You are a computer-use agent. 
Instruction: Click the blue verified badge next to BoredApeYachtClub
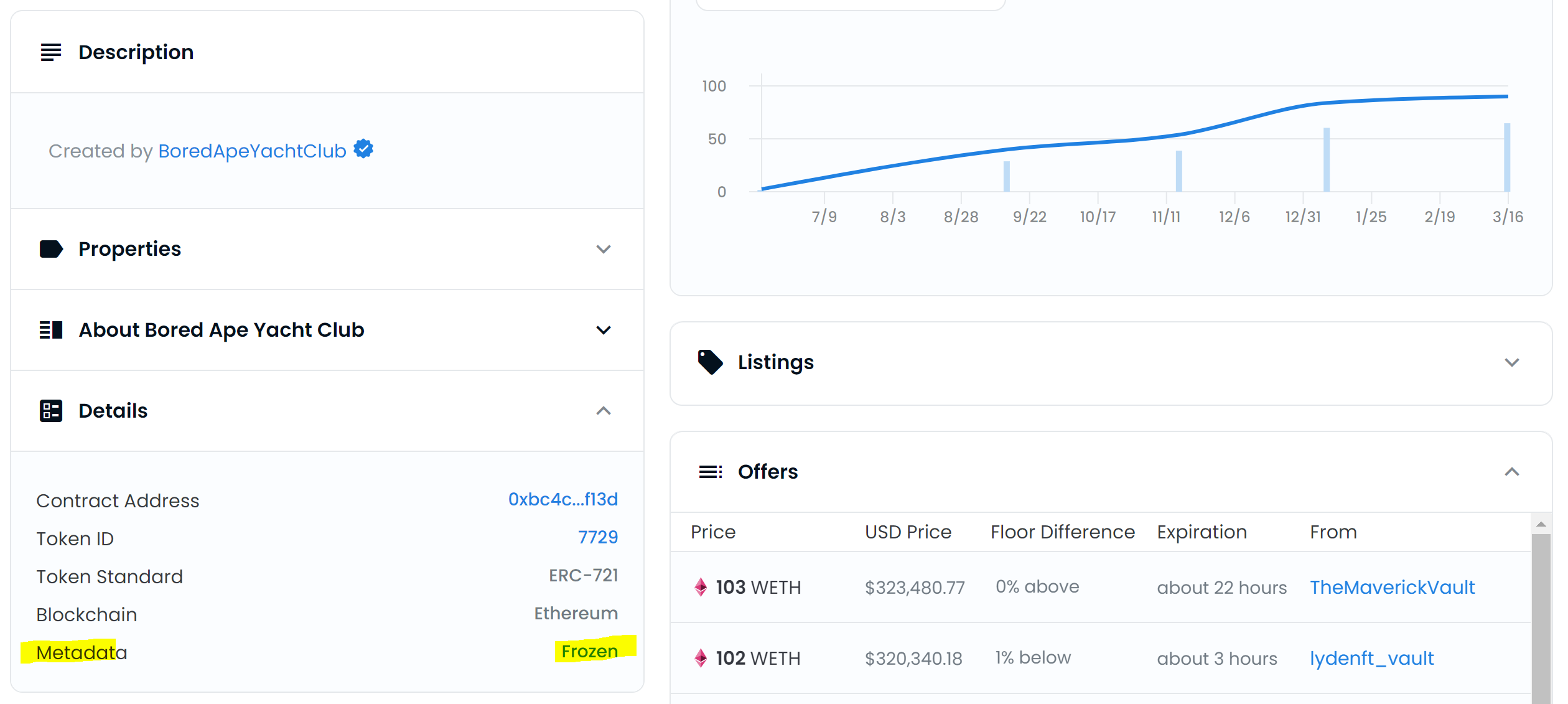[363, 149]
